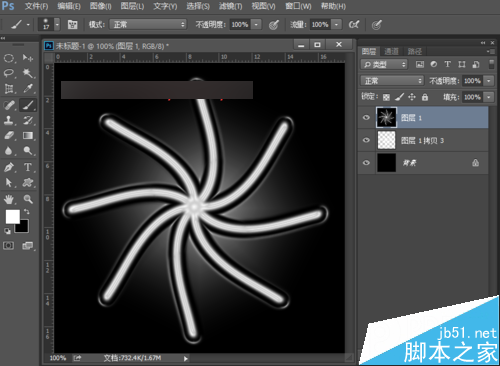Image resolution: width=500 pixels, height=366 pixels.
Task: Hide the 图层 1 layer visibility eye
Action: click(x=366, y=117)
